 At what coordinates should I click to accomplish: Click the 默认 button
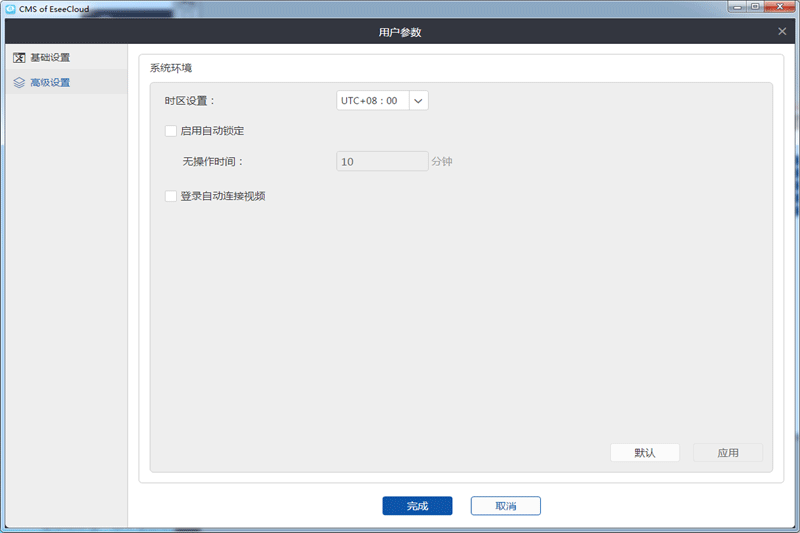645,452
